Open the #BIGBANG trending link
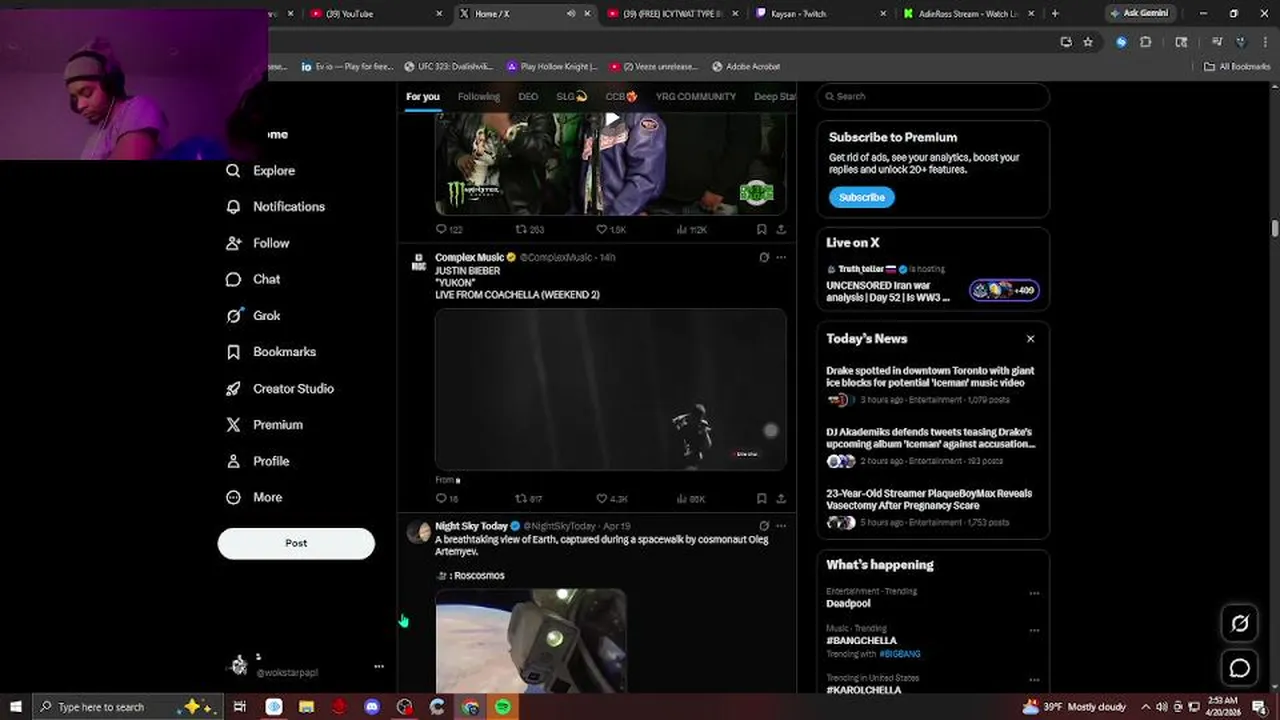The width and height of the screenshot is (1280, 720). [900, 654]
